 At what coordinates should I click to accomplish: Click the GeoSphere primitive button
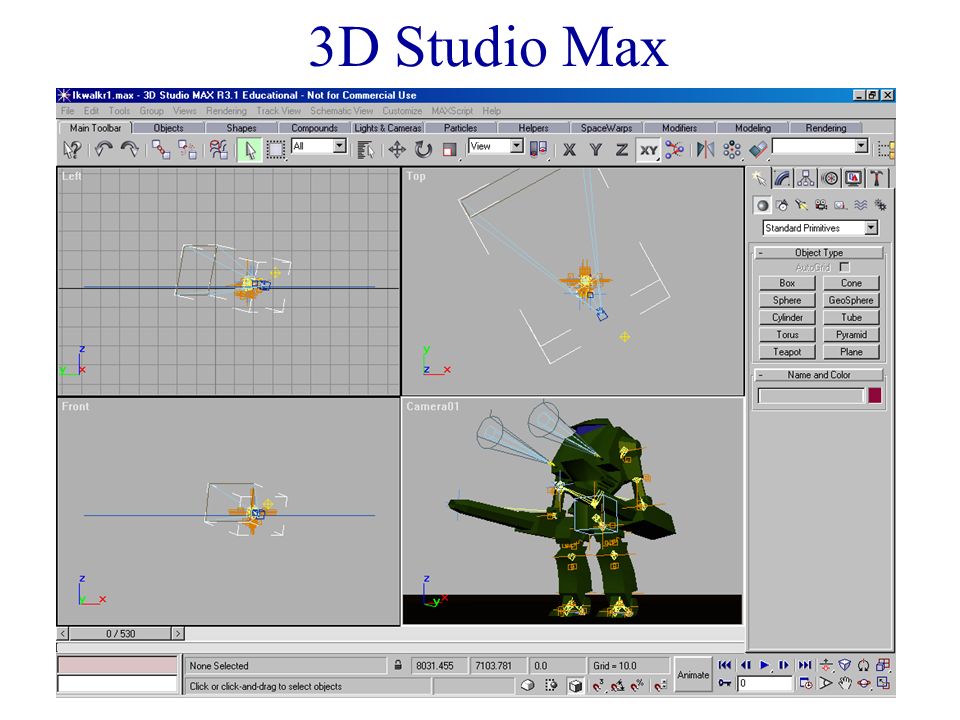coord(851,301)
